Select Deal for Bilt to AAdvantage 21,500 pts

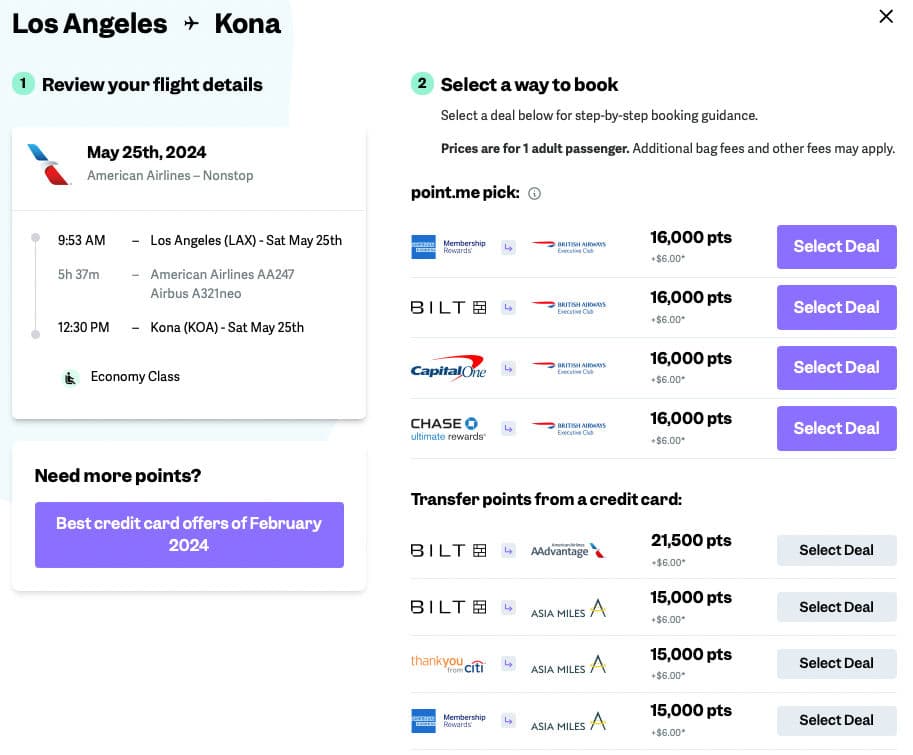(836, 550)
